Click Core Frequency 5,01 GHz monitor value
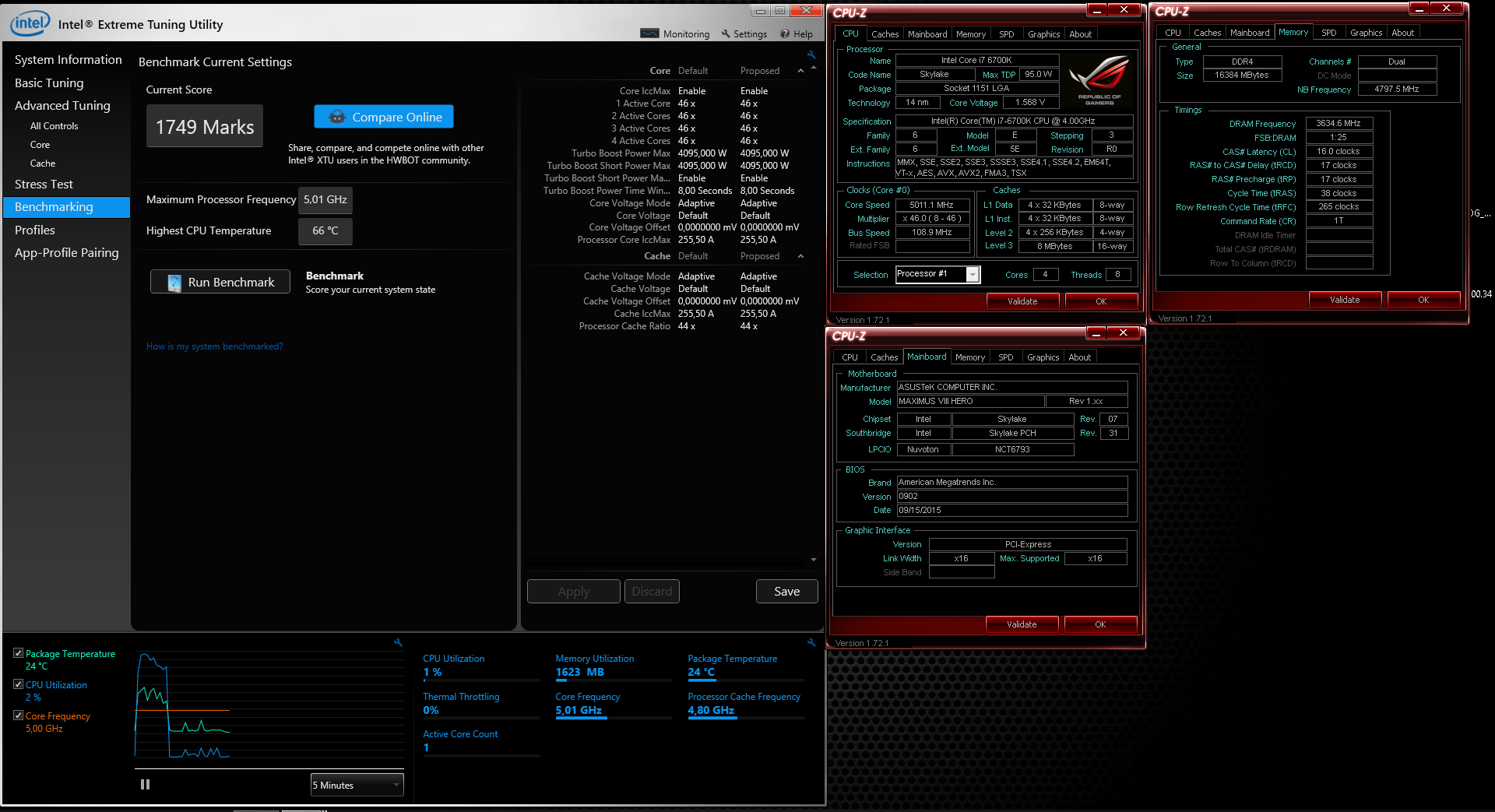 pos(579,710)
